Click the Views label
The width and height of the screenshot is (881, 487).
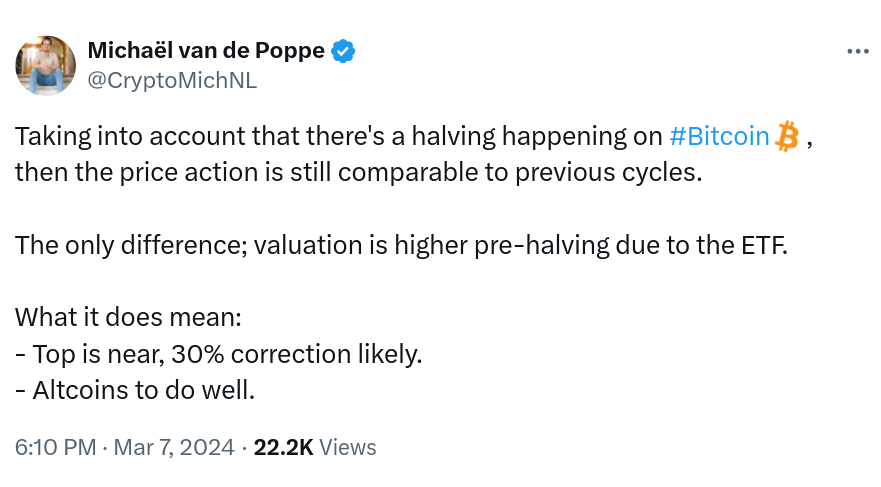(347, 448)
